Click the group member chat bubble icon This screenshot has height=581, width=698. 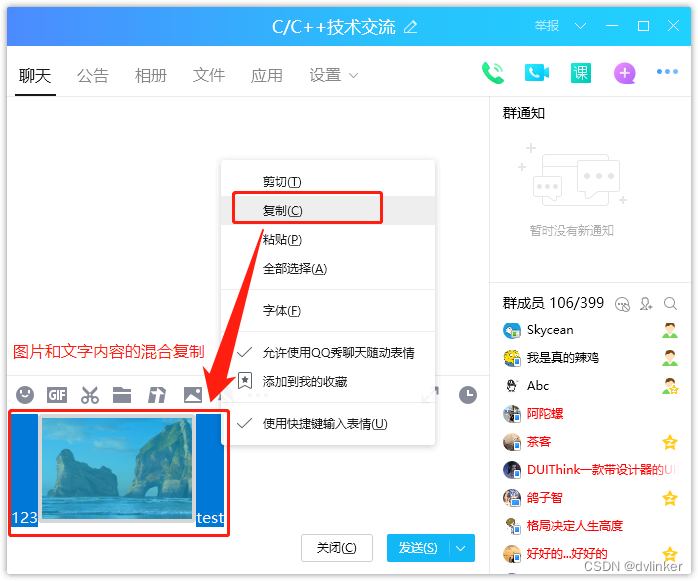tap(622, 305)
